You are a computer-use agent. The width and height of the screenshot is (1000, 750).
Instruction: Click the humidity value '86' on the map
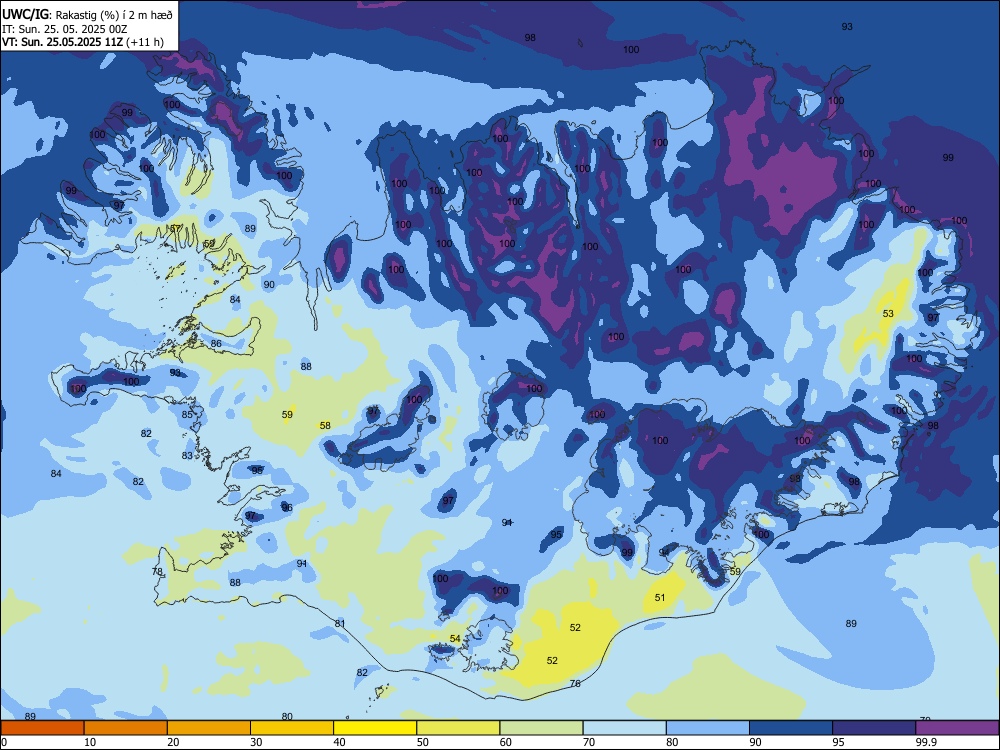pos(216,343)
